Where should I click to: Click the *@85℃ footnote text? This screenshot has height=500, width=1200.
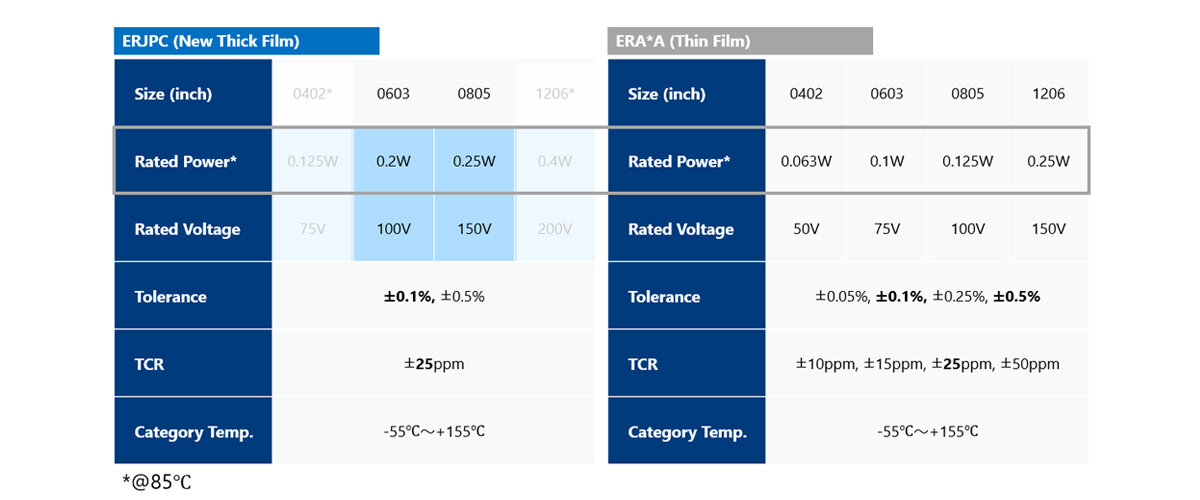[x=157, y=482]
